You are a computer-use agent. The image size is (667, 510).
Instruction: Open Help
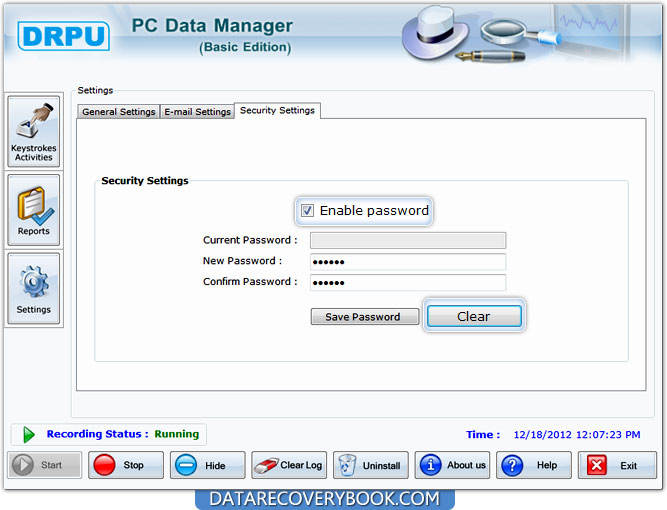pyautogui.click(x=534, y=465)
